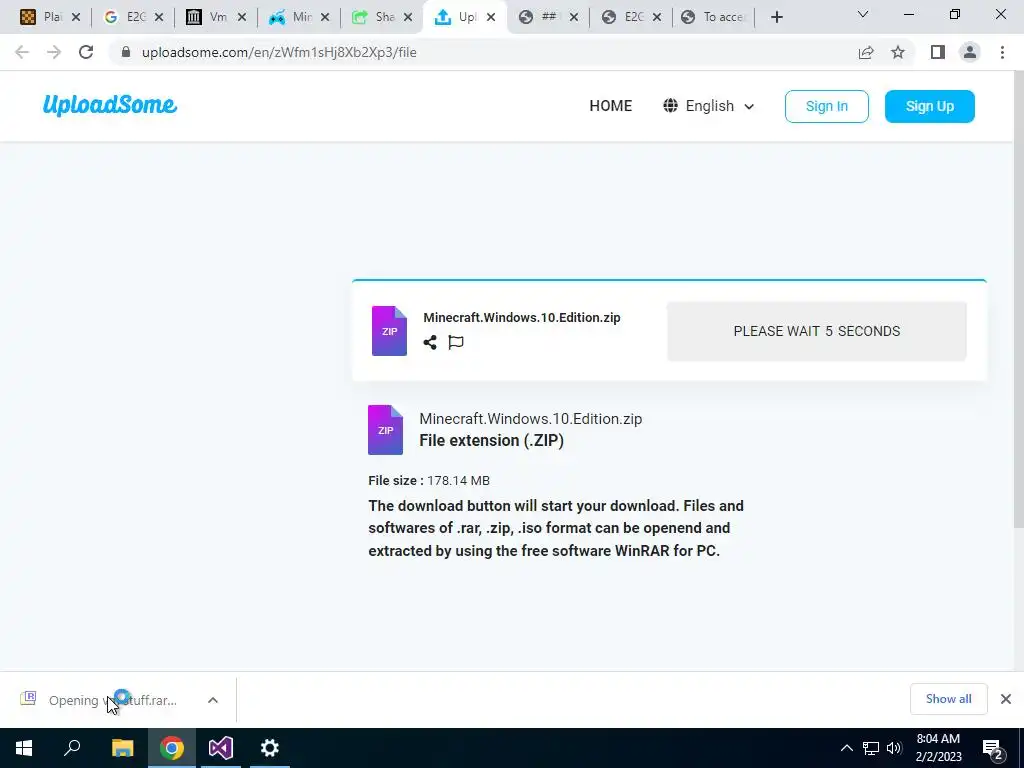Click the PLEASE WAIT 5 SECONDS button

[816, 331]
